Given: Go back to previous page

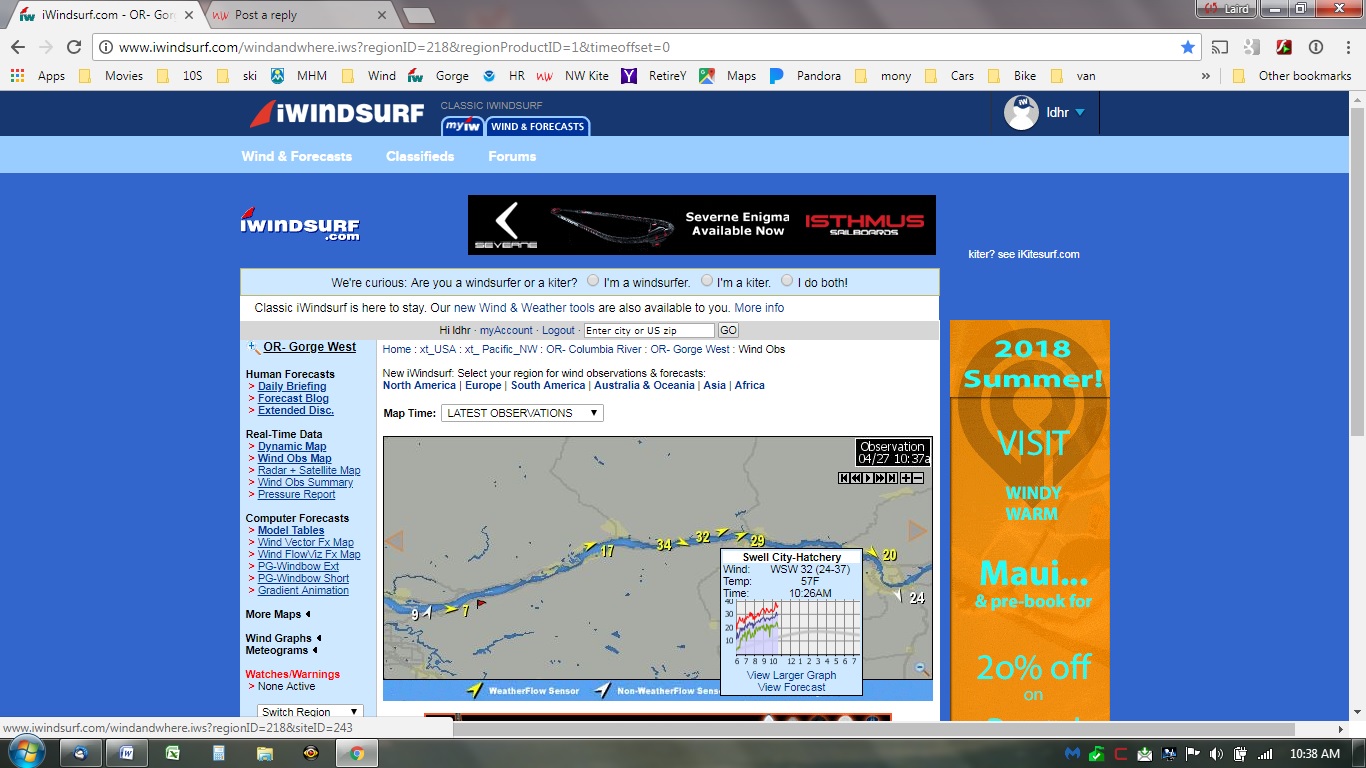Looking at the screenshot, I should [18, 47].
